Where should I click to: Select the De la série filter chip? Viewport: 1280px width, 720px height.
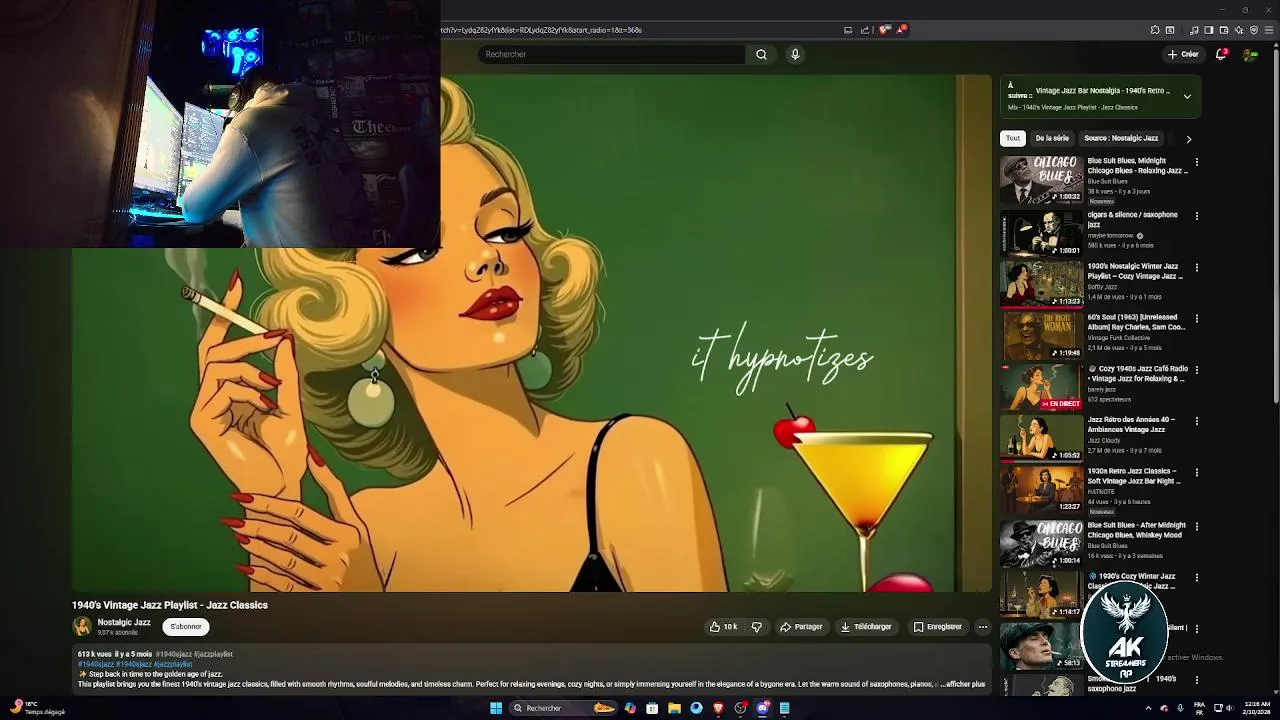pos(1052,138)
